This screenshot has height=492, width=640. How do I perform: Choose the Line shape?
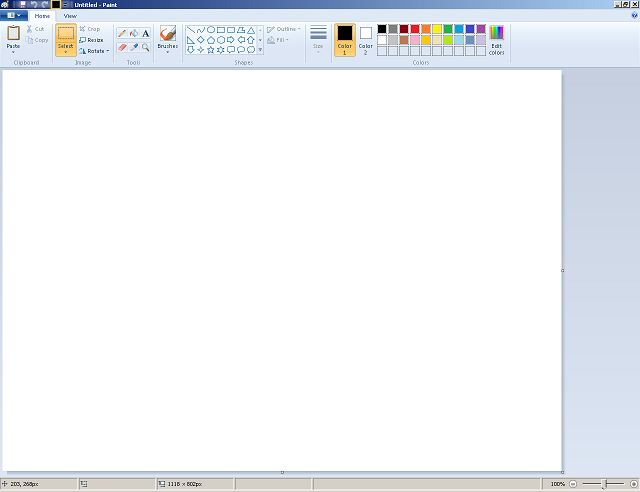[191, 30]
